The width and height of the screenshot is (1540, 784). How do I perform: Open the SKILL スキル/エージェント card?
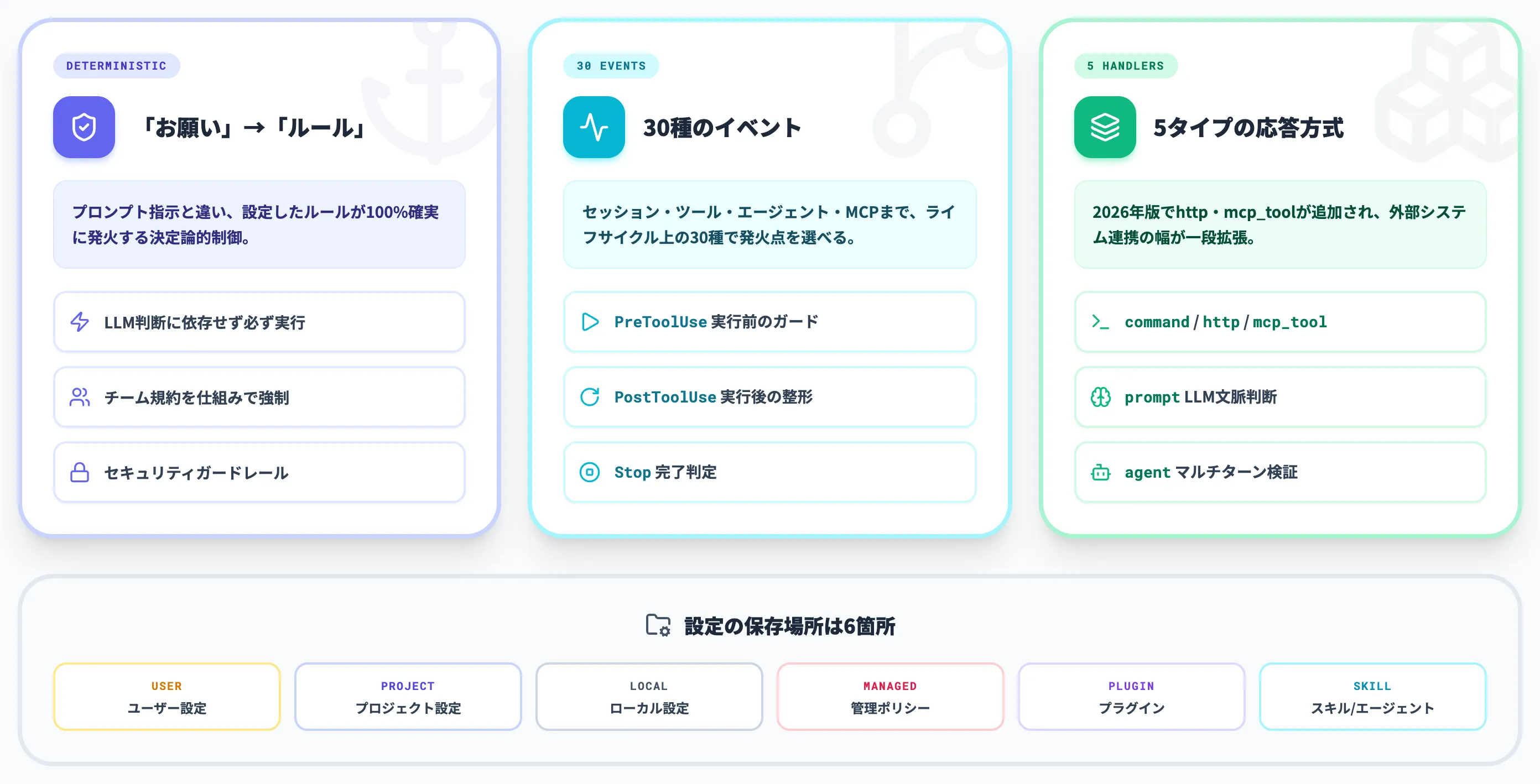click(1372, 697)
